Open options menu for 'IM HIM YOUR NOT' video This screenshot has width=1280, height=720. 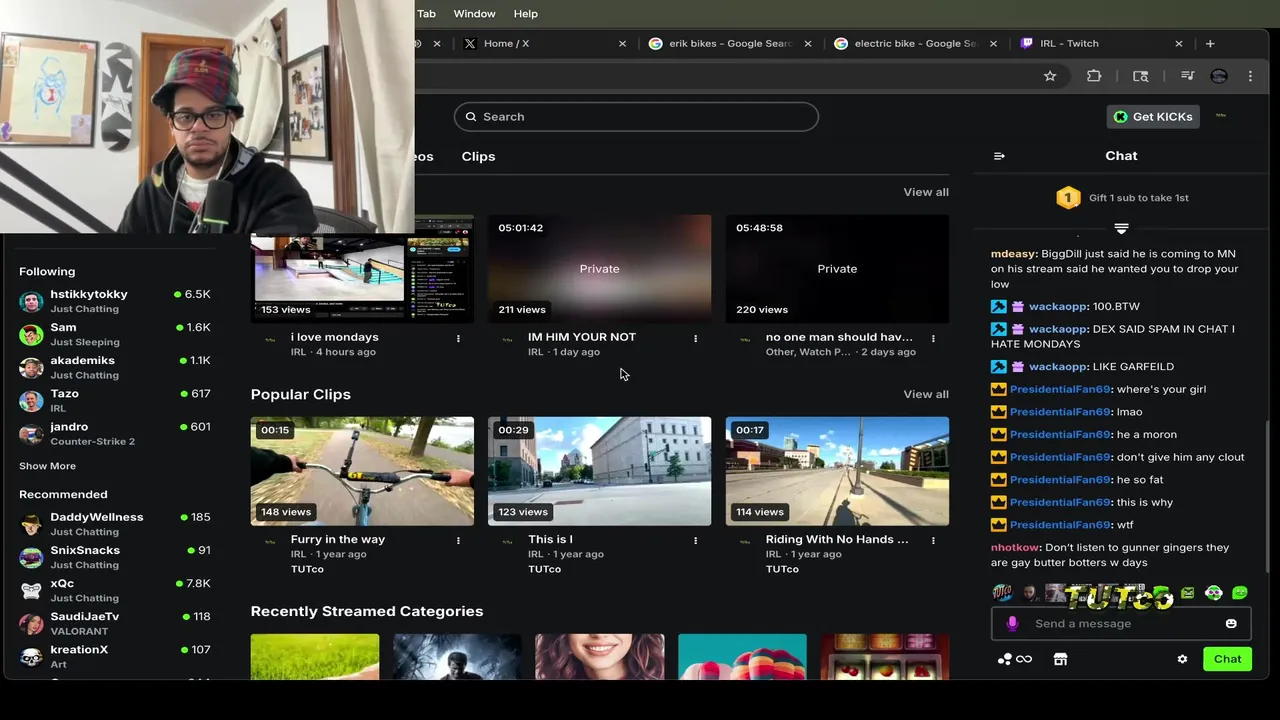tap(695, 338)
